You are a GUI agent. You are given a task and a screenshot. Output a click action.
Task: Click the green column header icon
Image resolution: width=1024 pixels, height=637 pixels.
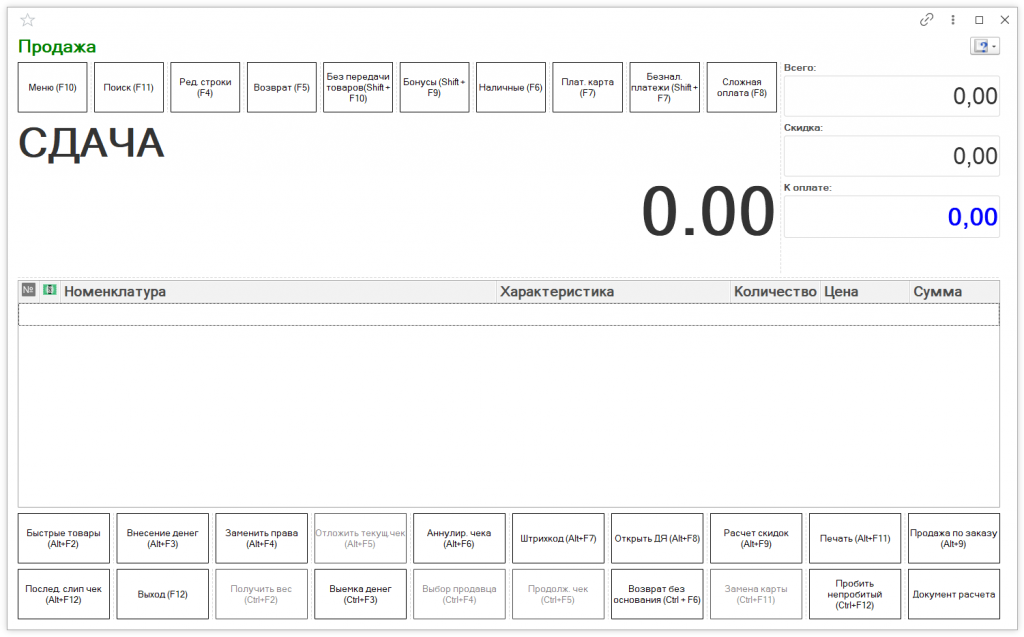click(49, 290)
